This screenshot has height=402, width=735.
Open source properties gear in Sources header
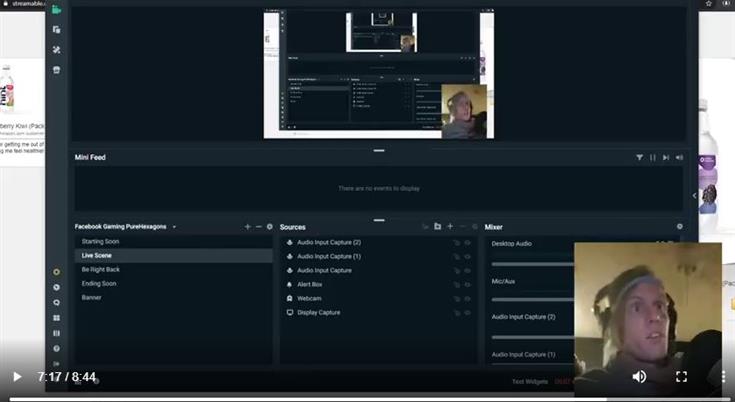coord(474,227)
